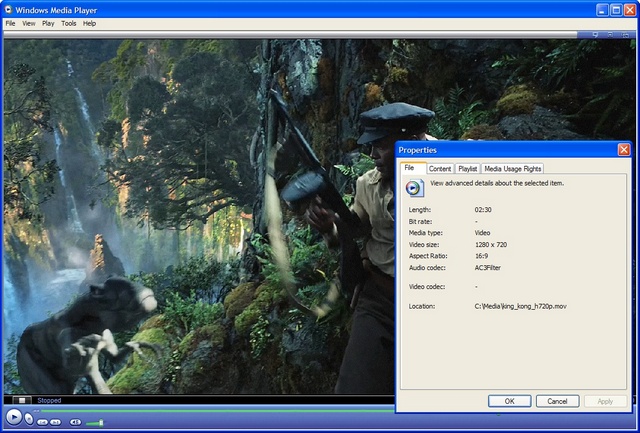Maximize the Windows Media Player window
Viewport: 640px width, 433px height.
tap(616, 10)
